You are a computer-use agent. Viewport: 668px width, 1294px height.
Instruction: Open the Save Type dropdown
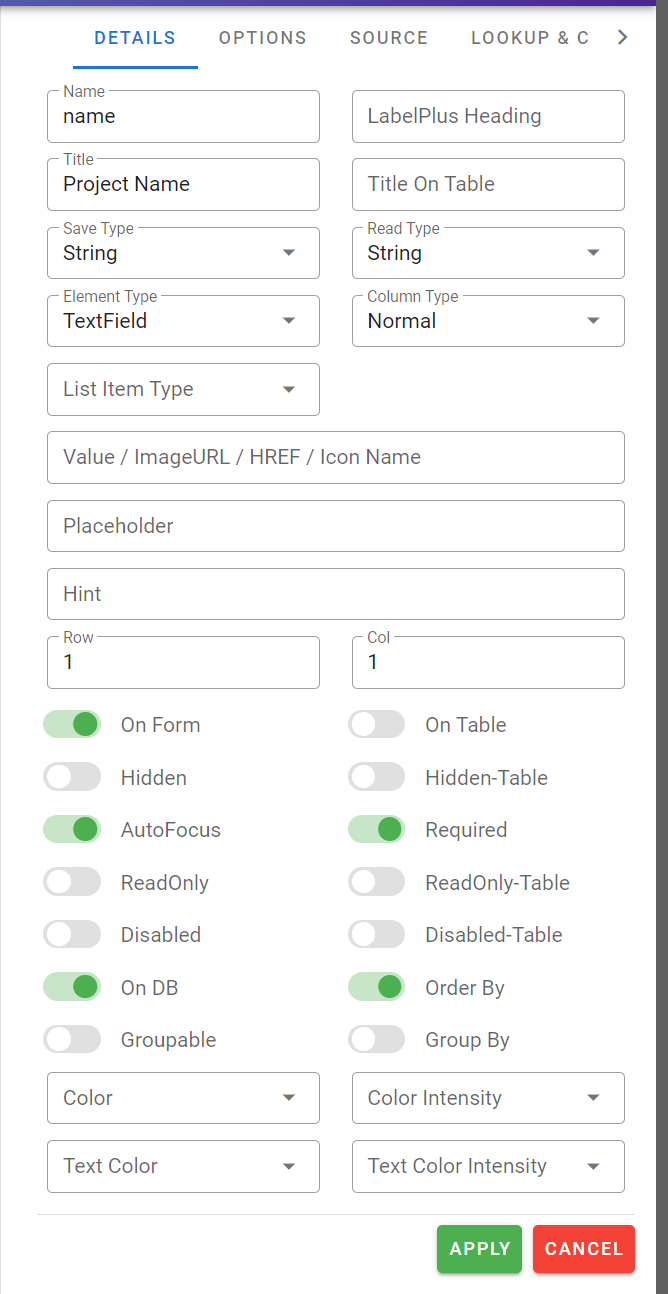183,253
